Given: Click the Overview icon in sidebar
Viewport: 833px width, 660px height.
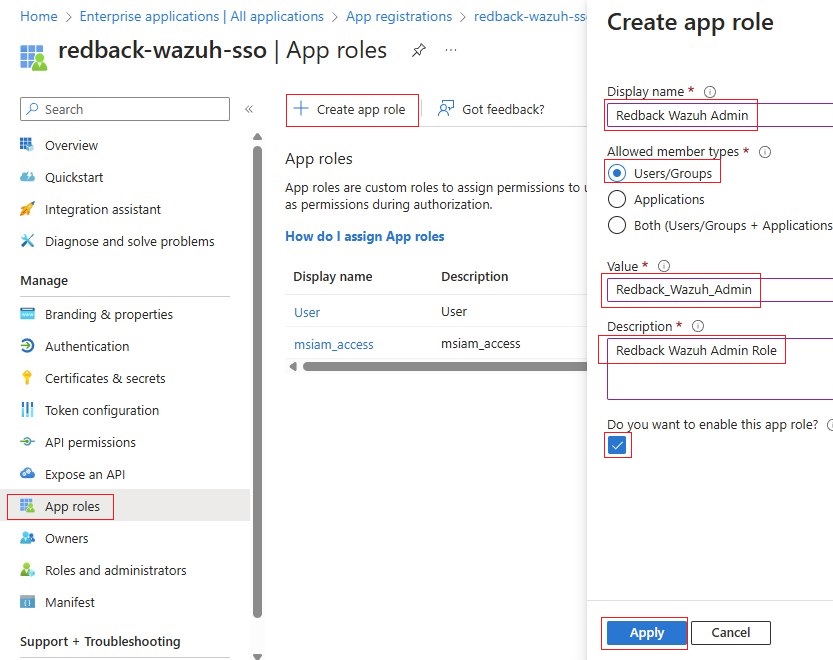Looking at the screenshot, I should [27, 145].
